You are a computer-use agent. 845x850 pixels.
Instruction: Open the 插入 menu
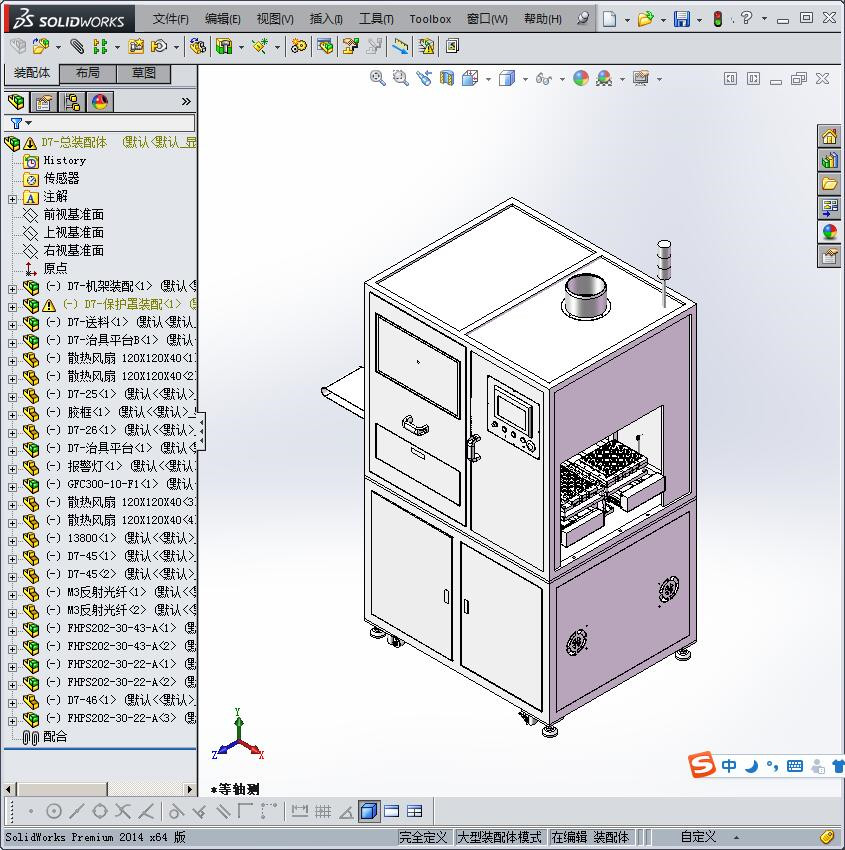[325, 18]
